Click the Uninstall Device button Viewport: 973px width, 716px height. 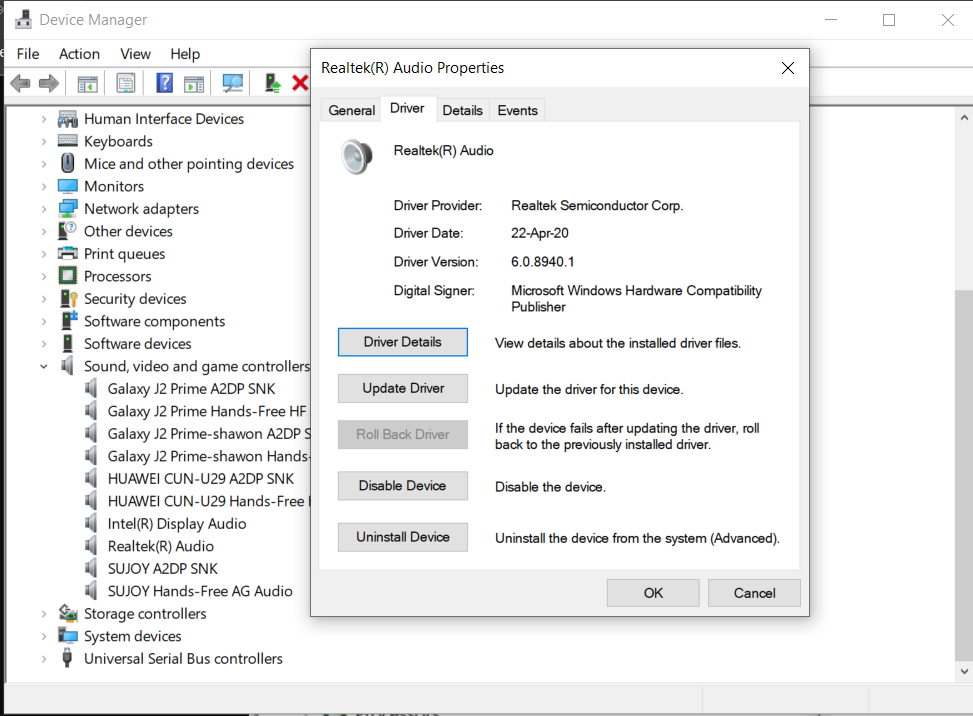pos(403,537)
